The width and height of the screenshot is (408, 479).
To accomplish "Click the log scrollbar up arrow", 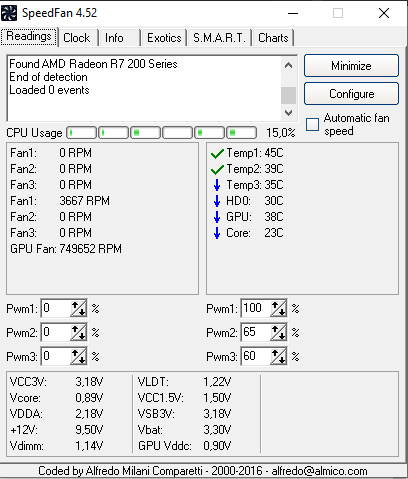I will 289,65.
